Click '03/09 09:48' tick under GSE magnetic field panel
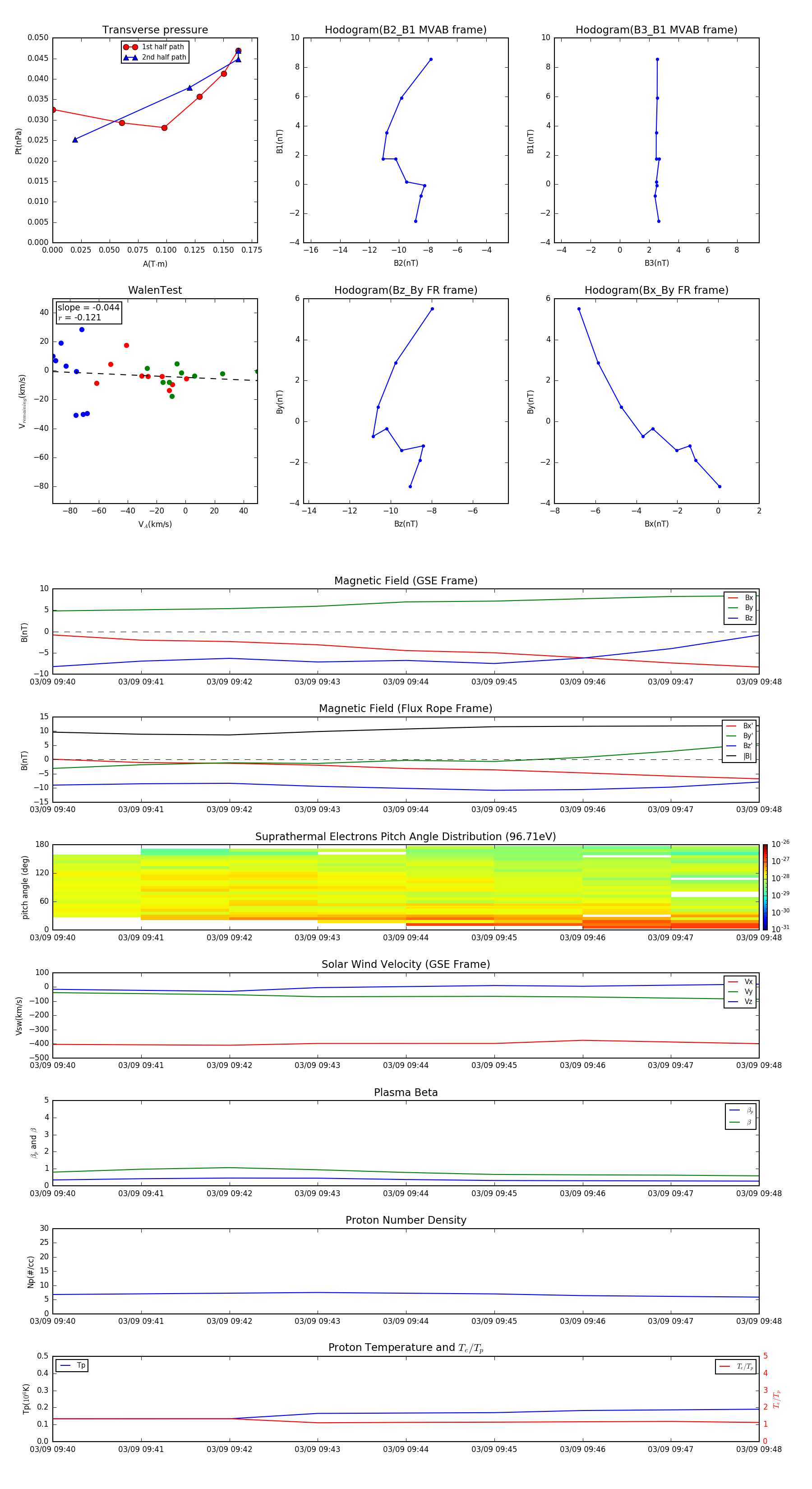This screenshot has width=812, height=1489. (759, 682)
